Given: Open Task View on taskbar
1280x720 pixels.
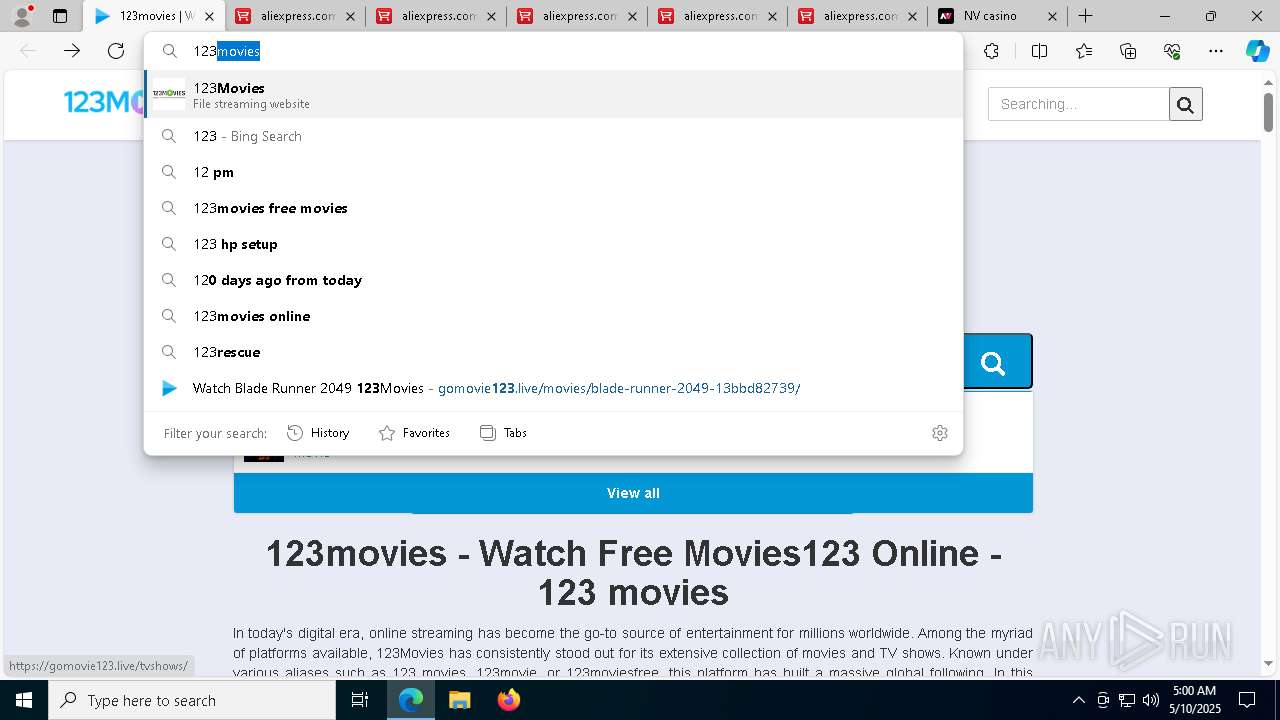Looking at the screenshot, I should 360,700.
